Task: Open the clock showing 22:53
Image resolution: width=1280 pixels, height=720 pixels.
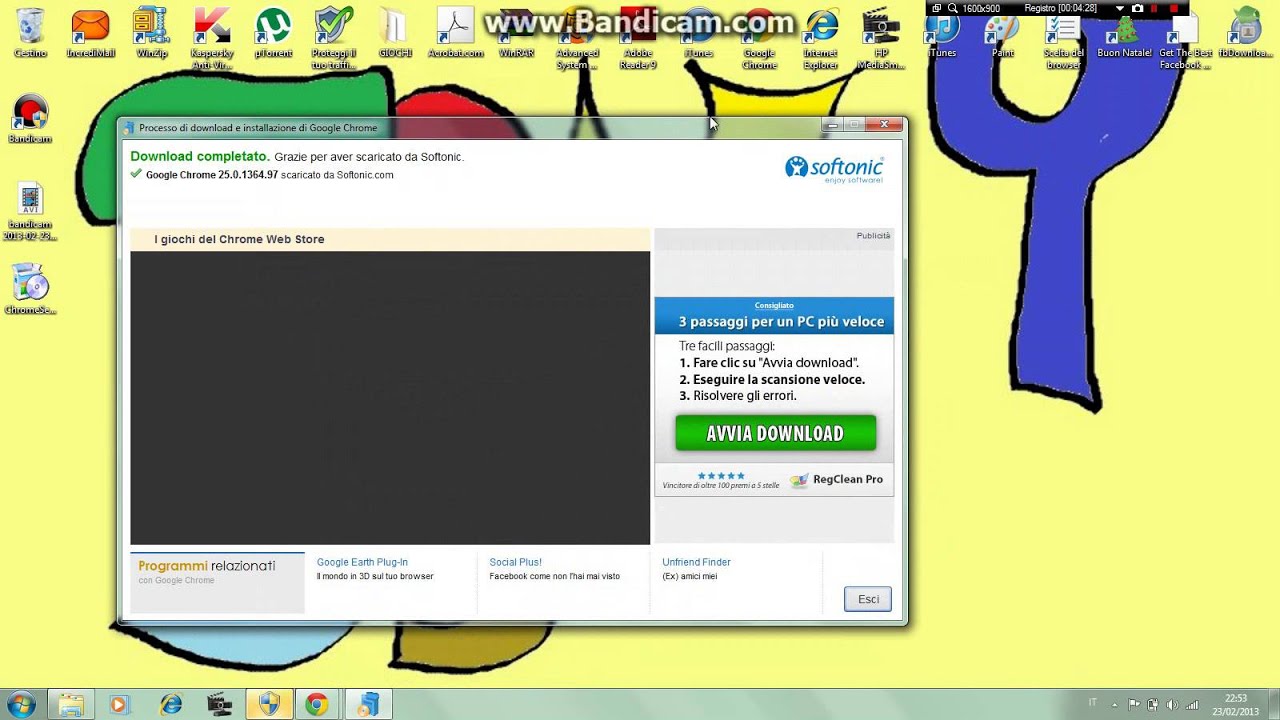Action: point(1236,704)
